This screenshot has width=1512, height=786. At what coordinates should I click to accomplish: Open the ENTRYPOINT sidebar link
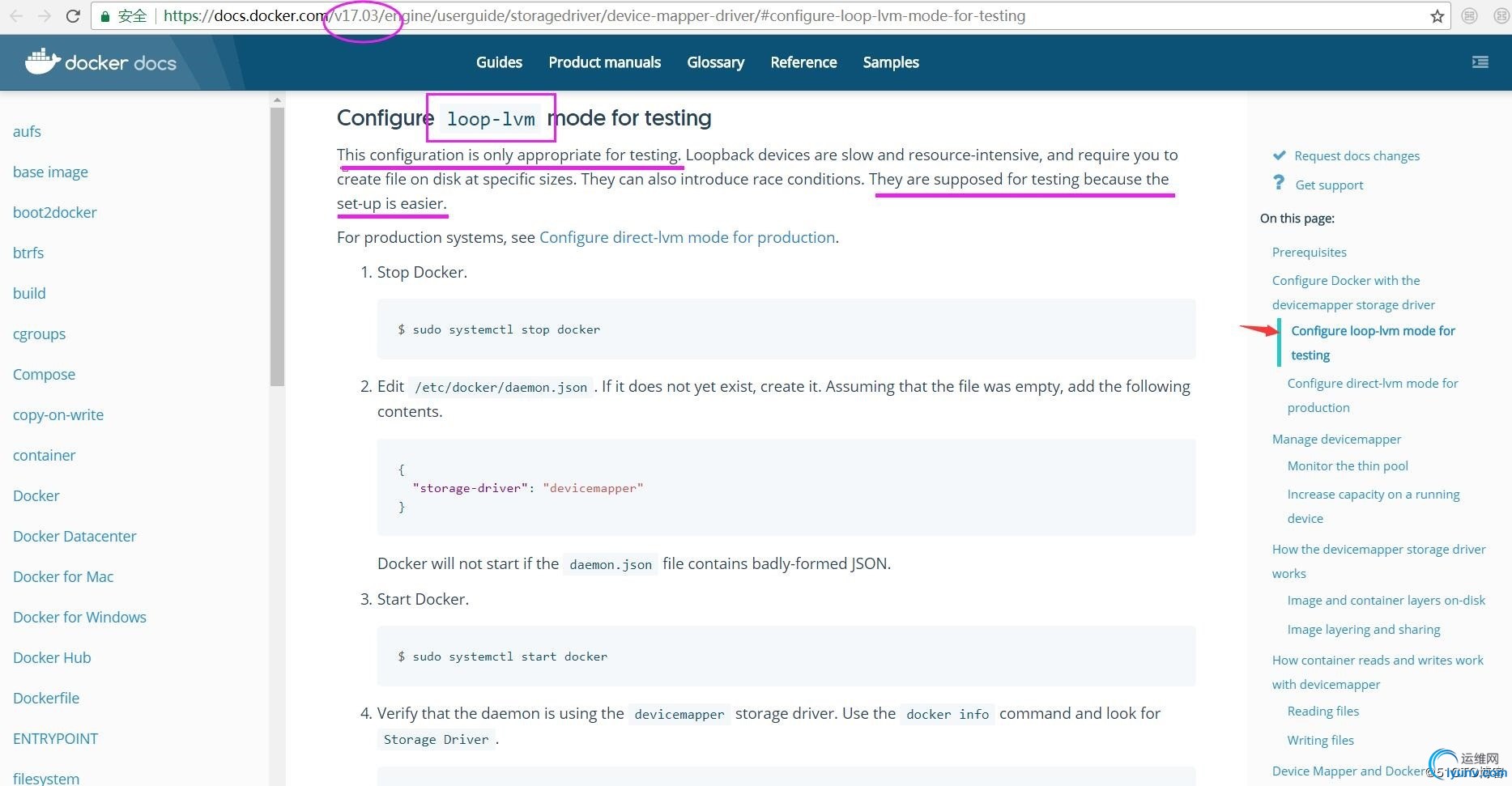point(55,738)
